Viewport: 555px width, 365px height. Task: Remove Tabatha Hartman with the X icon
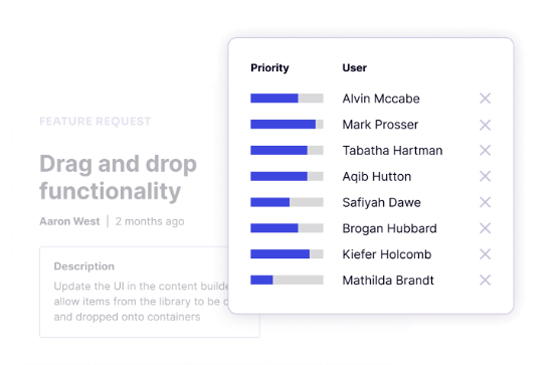pyautogui.click(x=485, y=150)
